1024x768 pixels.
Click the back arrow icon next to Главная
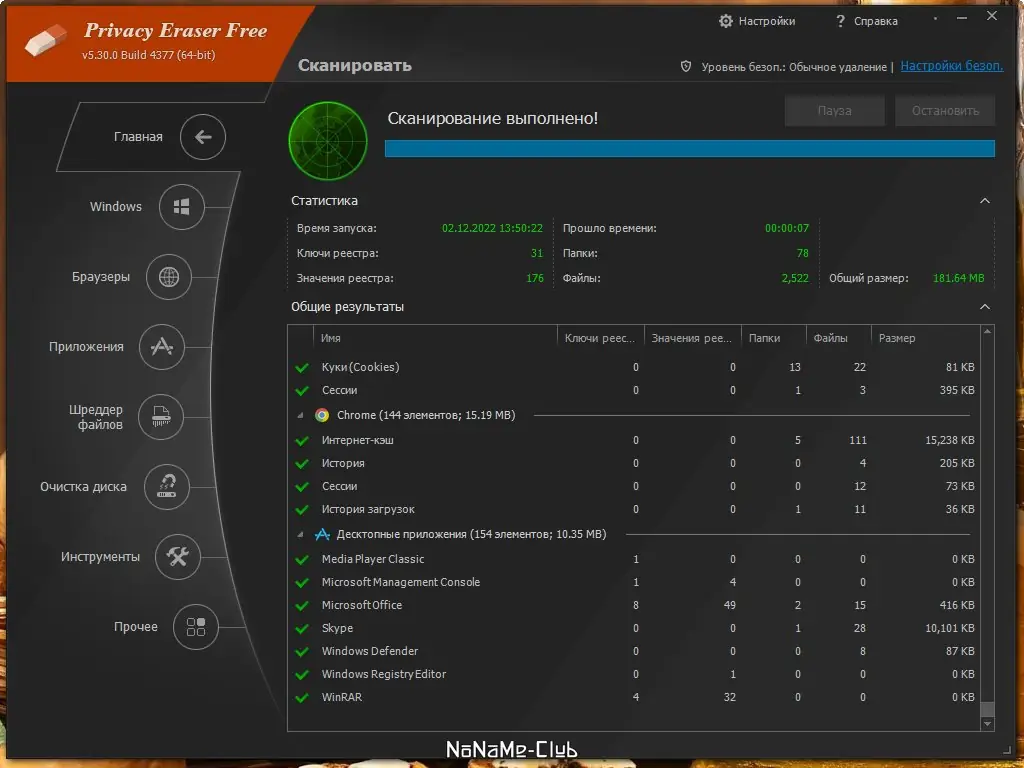203,136
